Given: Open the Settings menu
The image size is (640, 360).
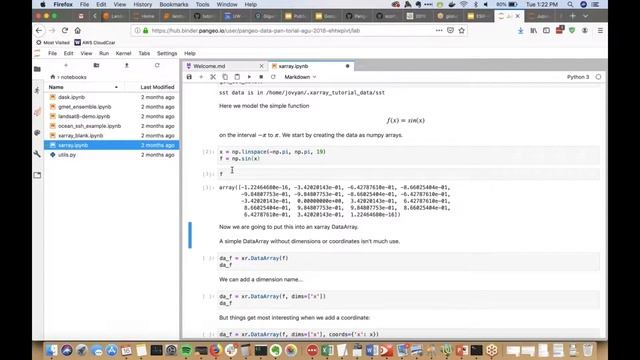Looking at the screenshot, I should pyautogui.click(x=167, y=53).
